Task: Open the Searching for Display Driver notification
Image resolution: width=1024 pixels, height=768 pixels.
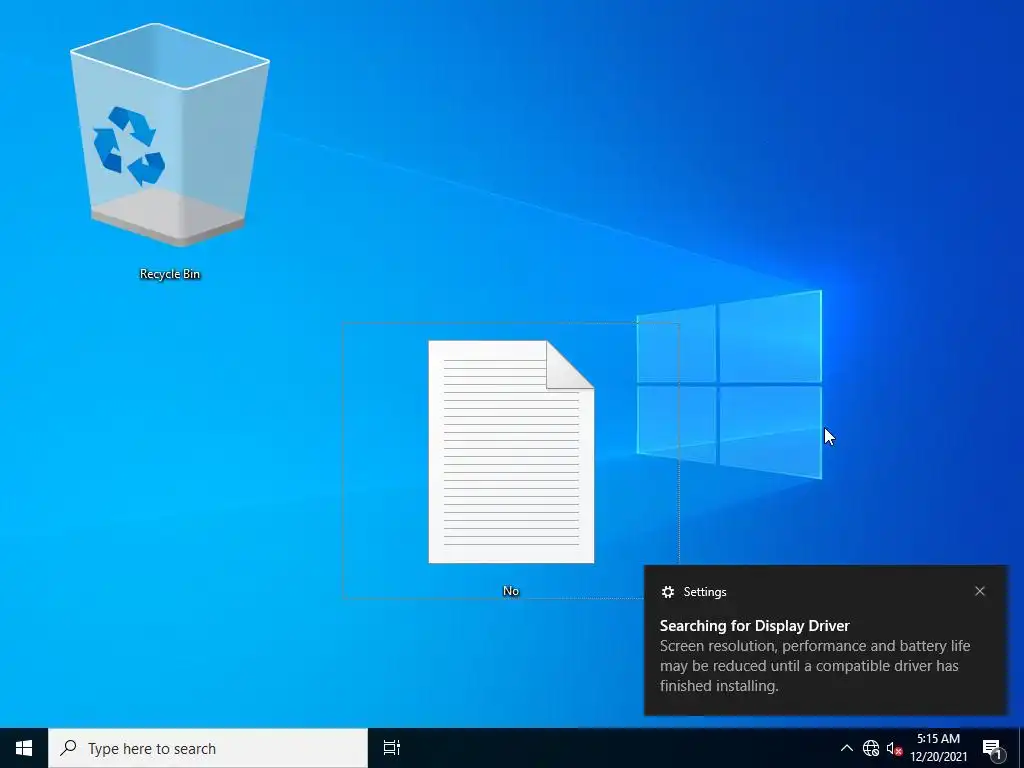Action: [x=826, y=640]
